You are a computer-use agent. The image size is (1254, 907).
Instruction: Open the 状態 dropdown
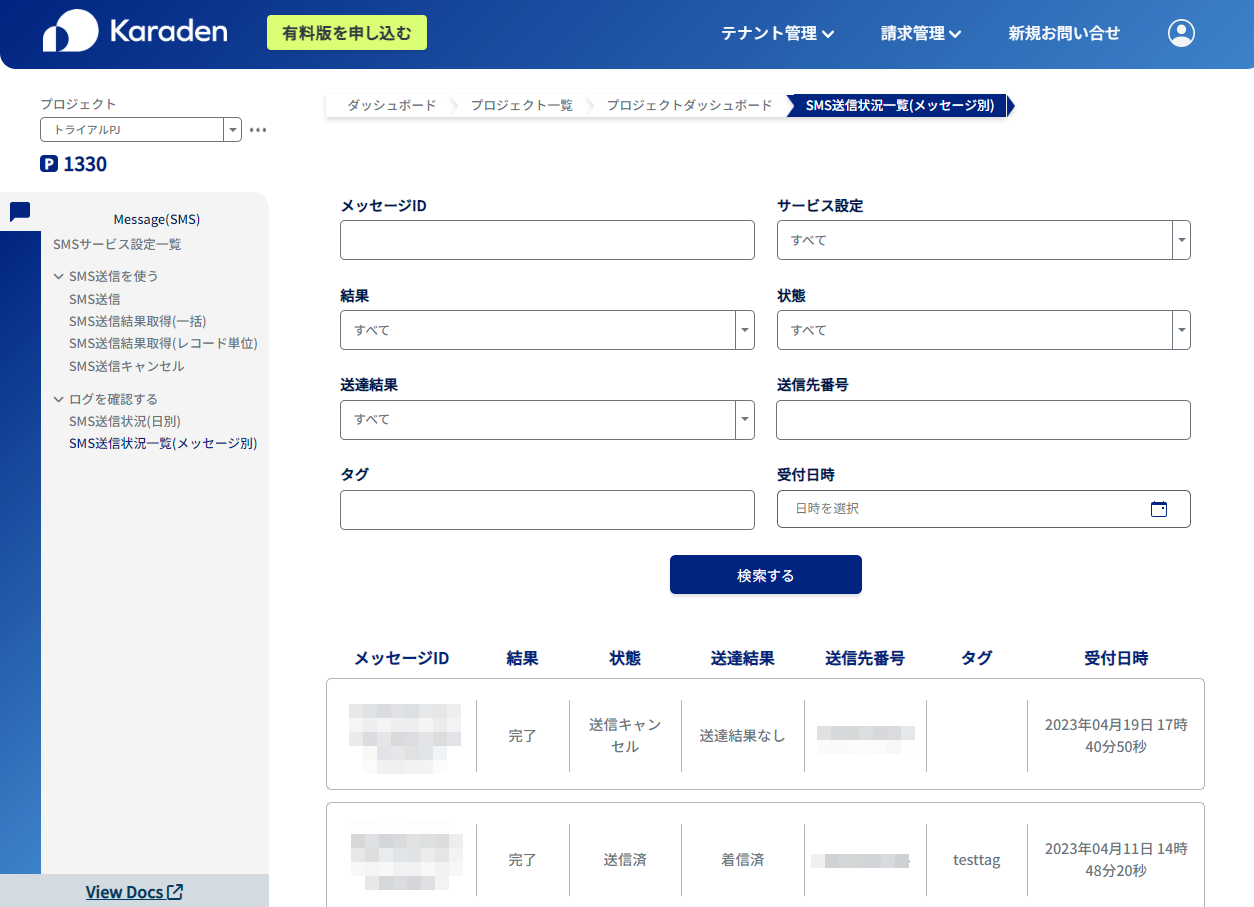[x=1181, y=330]
